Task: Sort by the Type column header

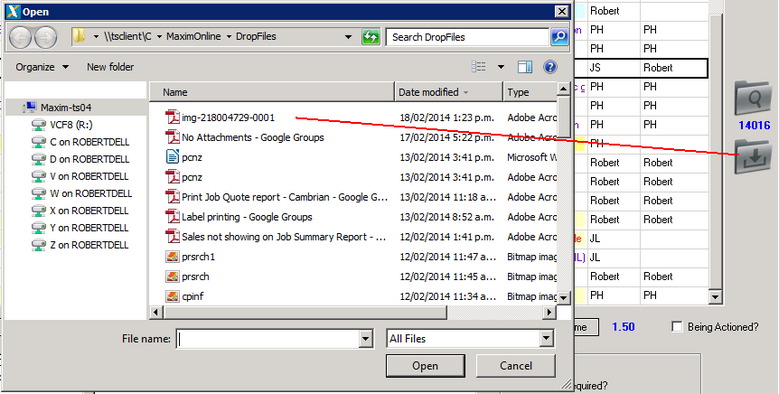Action: tap(530, 92)
